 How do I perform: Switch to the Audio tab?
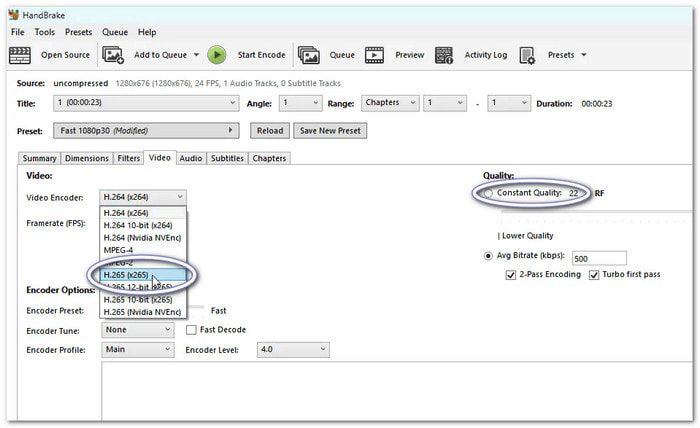tap(191, 158)
